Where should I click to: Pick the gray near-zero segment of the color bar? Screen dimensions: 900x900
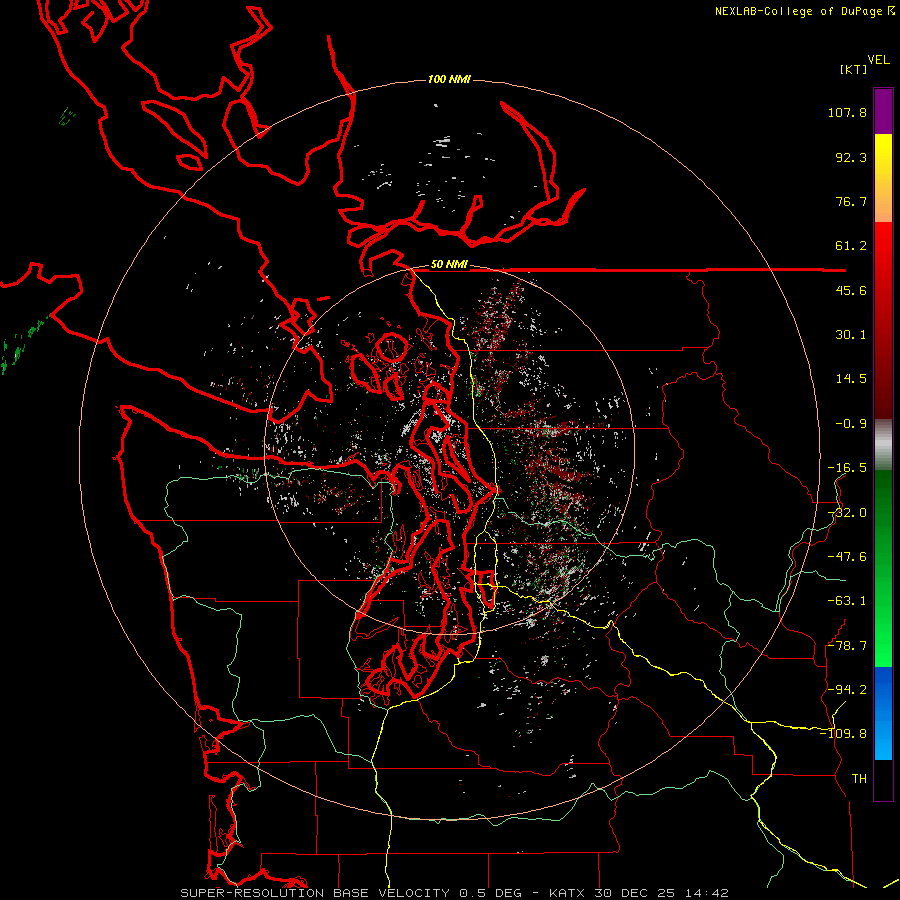883,445
